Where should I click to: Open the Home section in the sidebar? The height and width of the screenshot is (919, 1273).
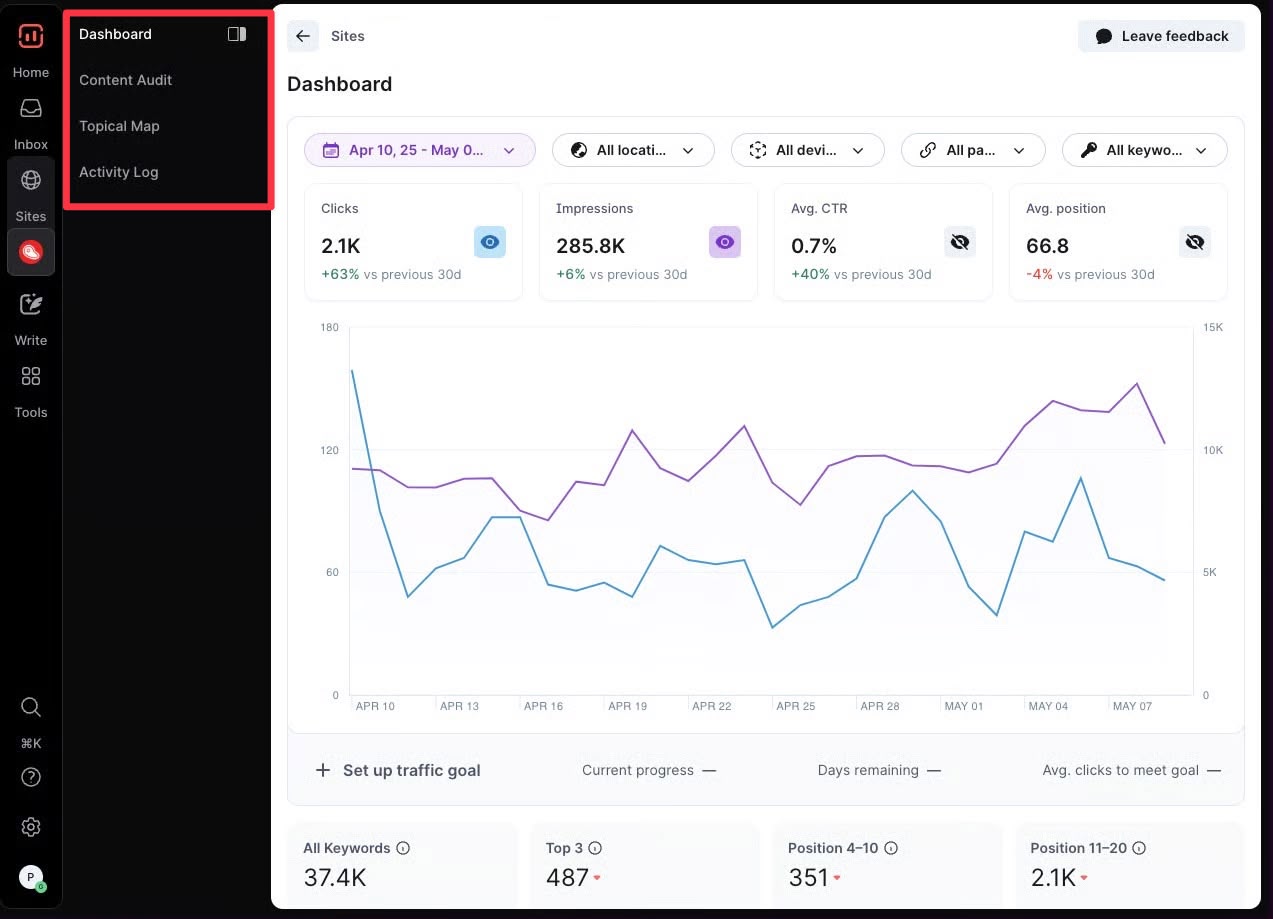30,45
